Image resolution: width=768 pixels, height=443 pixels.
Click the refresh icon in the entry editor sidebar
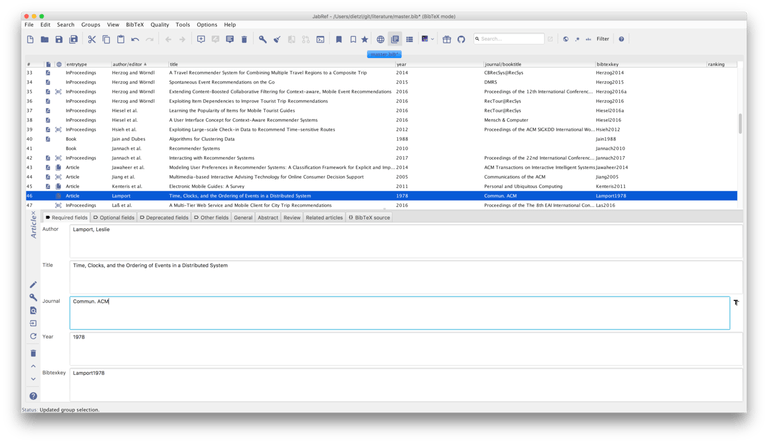pyautogui.click(x=33, y=337)
